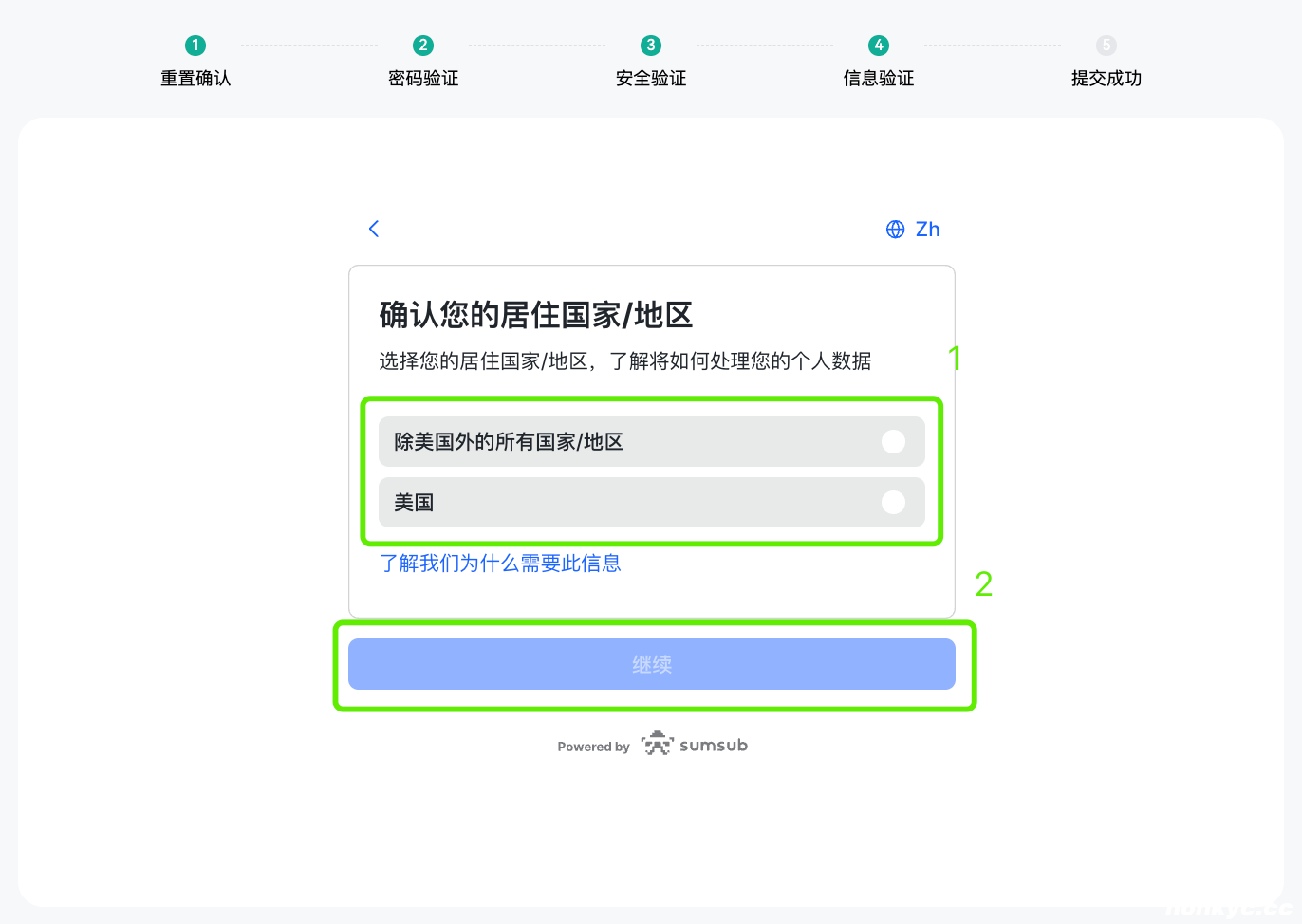Screen dimensions: 1302x924
Task: Click the step 4 circle icon 信息验证
Action: click(878, 45)
